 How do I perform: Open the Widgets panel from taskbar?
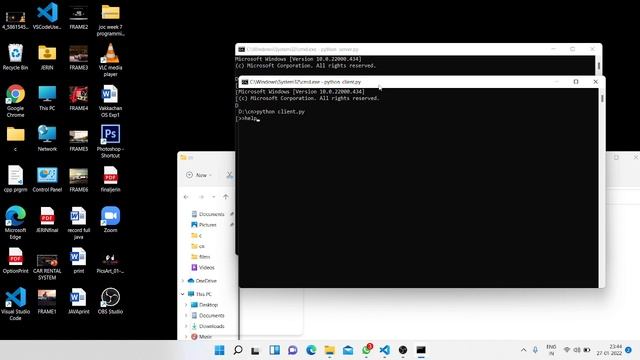point(274,350)
